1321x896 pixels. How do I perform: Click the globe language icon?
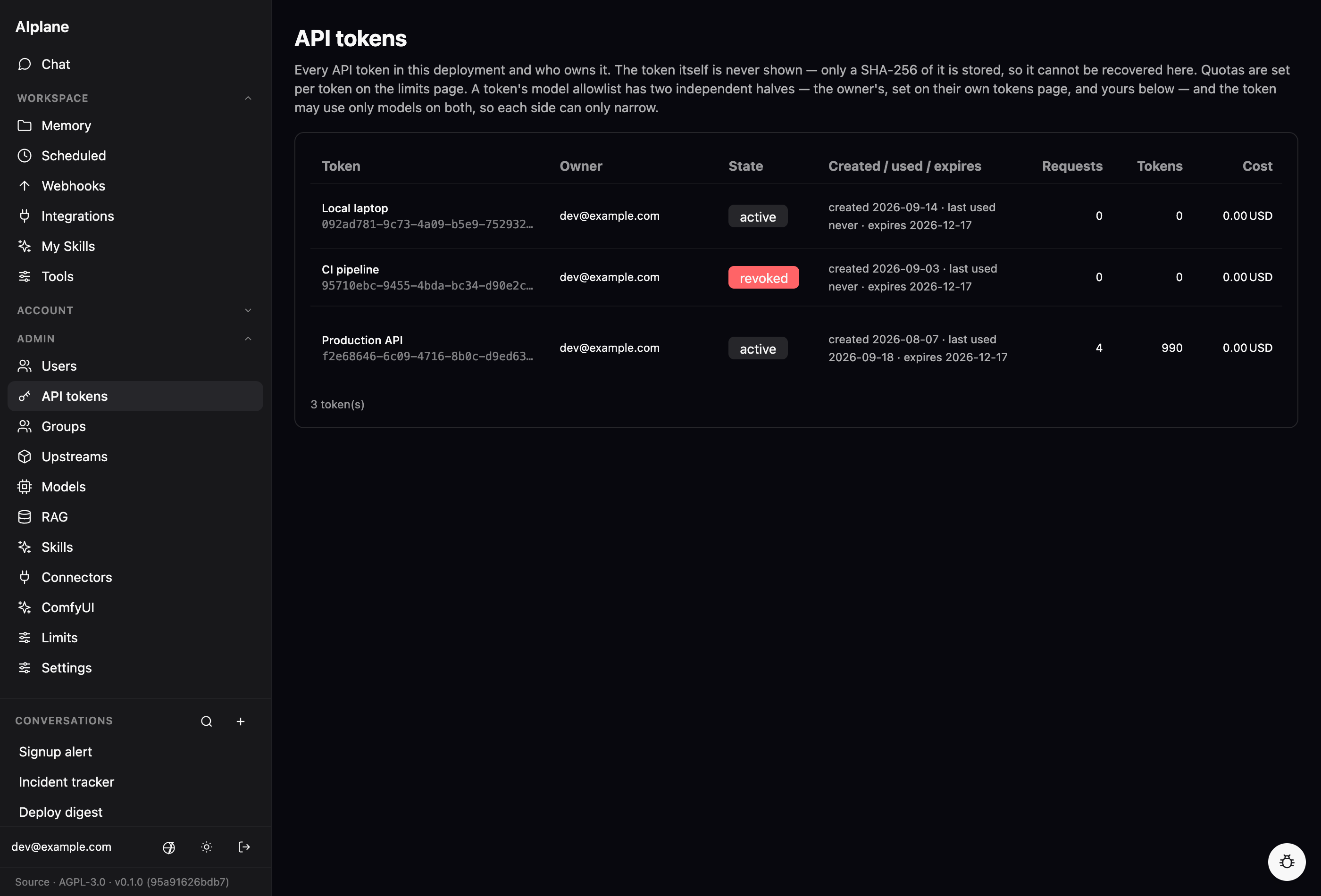pos(169,847)
